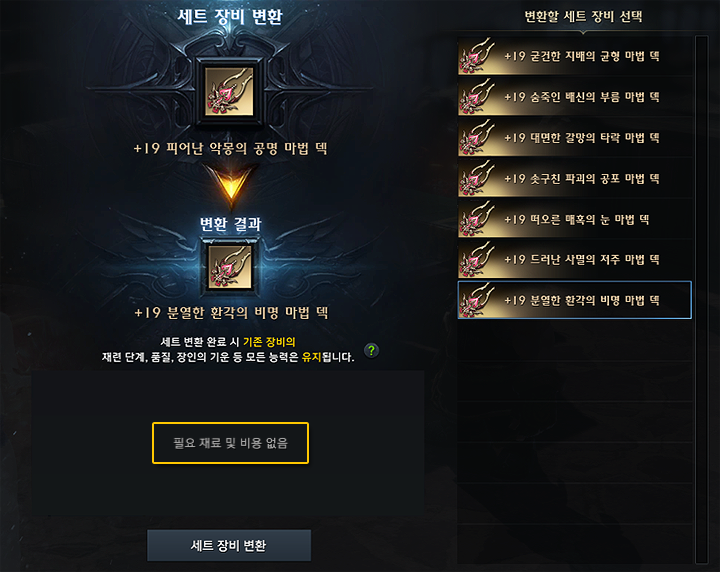
Task: Select highlighted +19 분열한 환각의 비명 마법 덱
Action: click(575, 300)
